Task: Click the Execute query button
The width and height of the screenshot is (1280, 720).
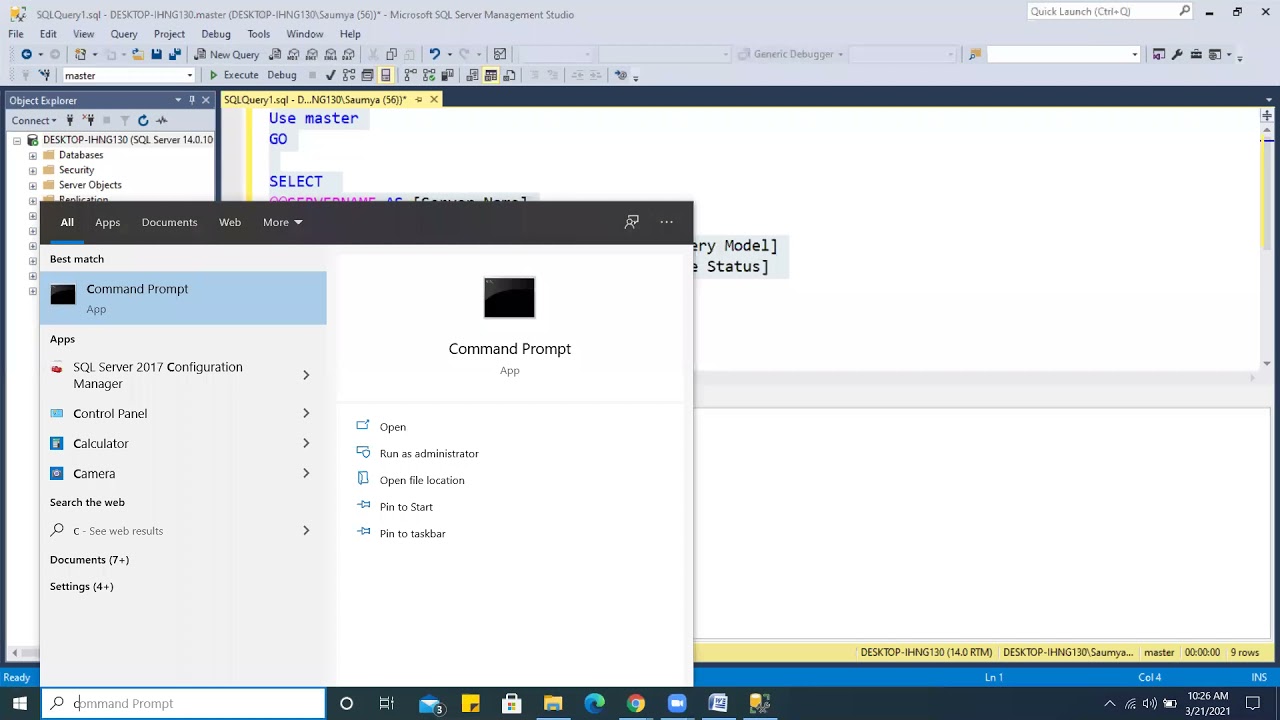Action: click(x=233, y=75)
